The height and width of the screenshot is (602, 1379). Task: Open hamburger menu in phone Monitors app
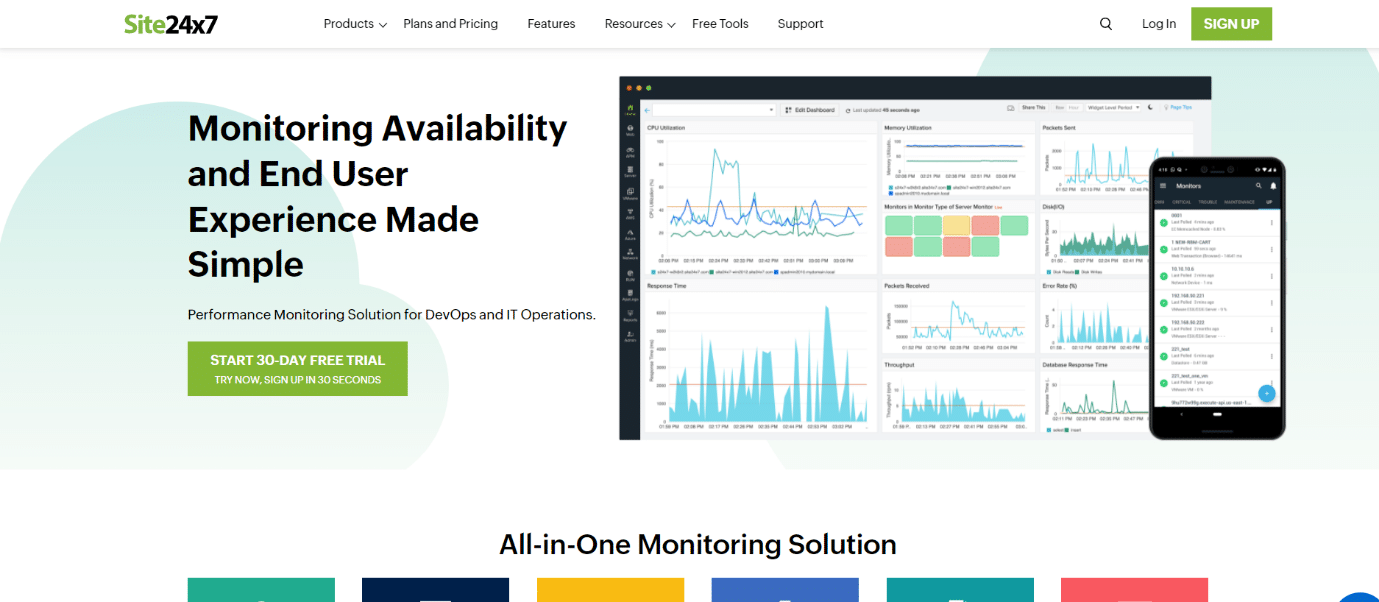(x=1163, y=186)
